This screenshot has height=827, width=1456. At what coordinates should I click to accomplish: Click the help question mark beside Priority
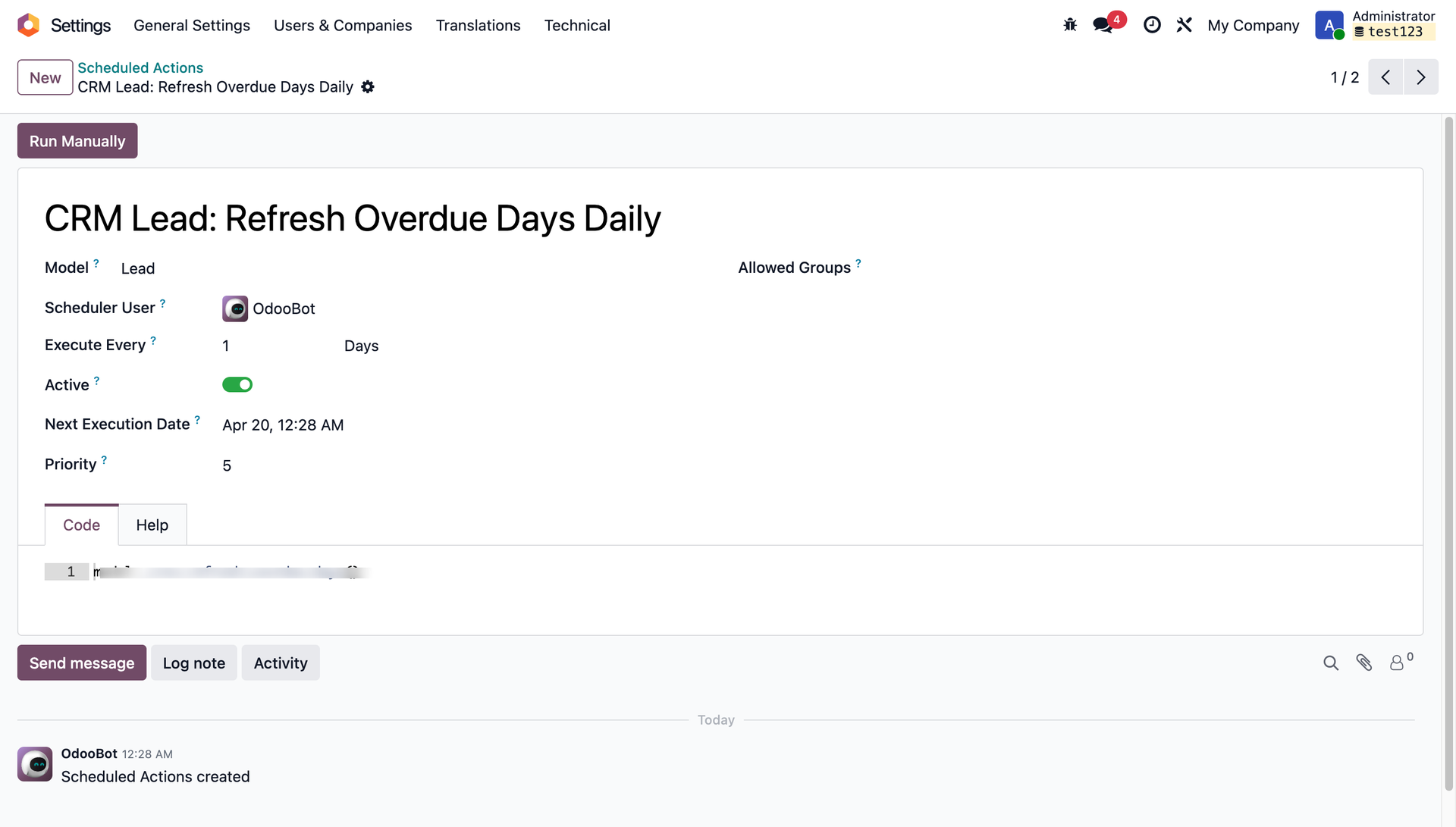(104, 460)
